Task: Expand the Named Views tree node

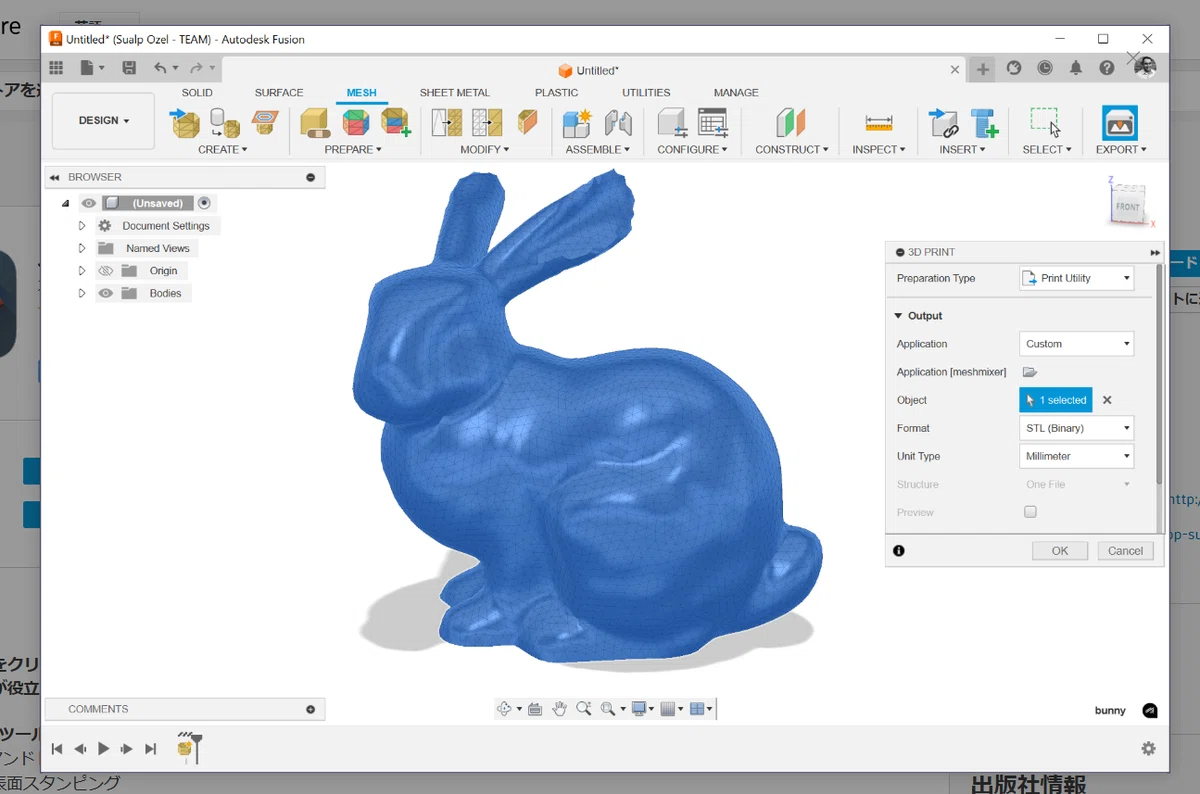Action: (x=82, y=248)
